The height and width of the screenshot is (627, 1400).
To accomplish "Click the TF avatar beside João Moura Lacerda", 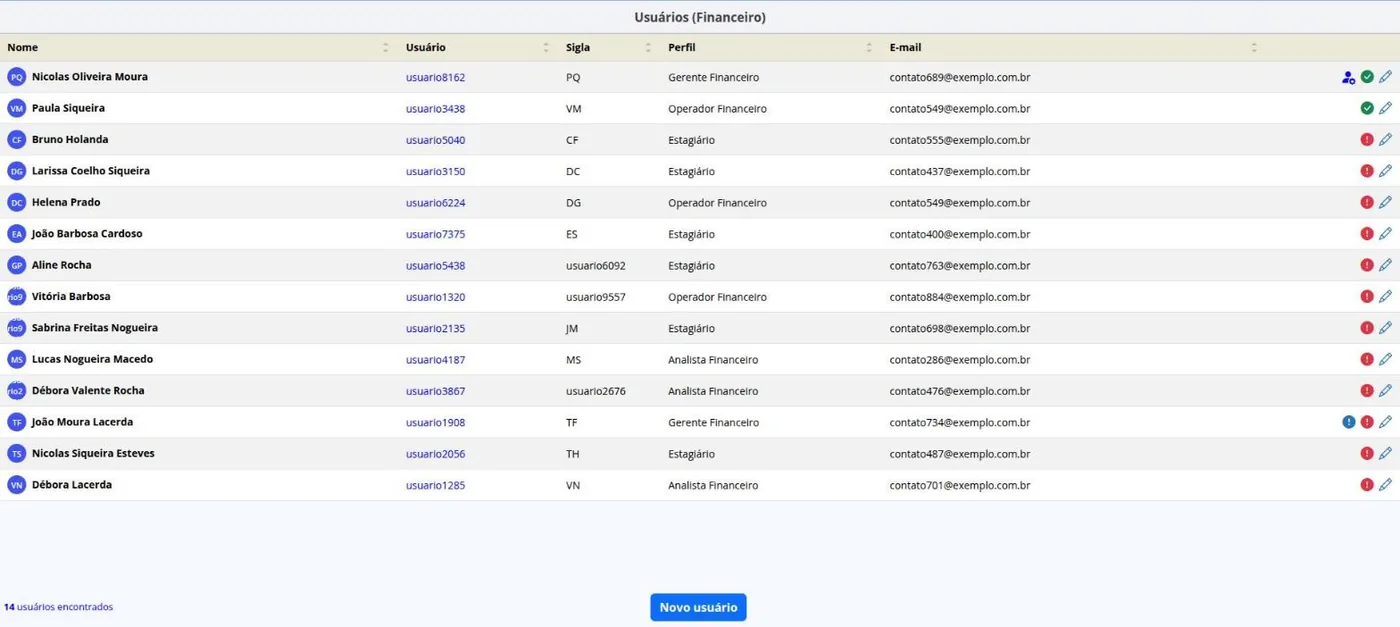I will [x=16, y=422].
